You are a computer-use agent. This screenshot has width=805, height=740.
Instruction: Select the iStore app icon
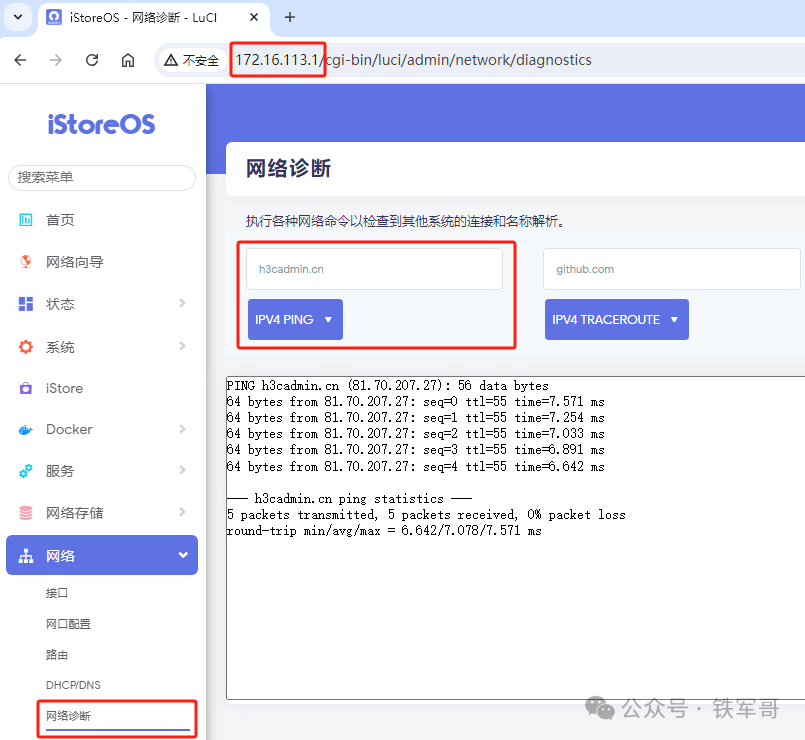(x=25, y=388)
